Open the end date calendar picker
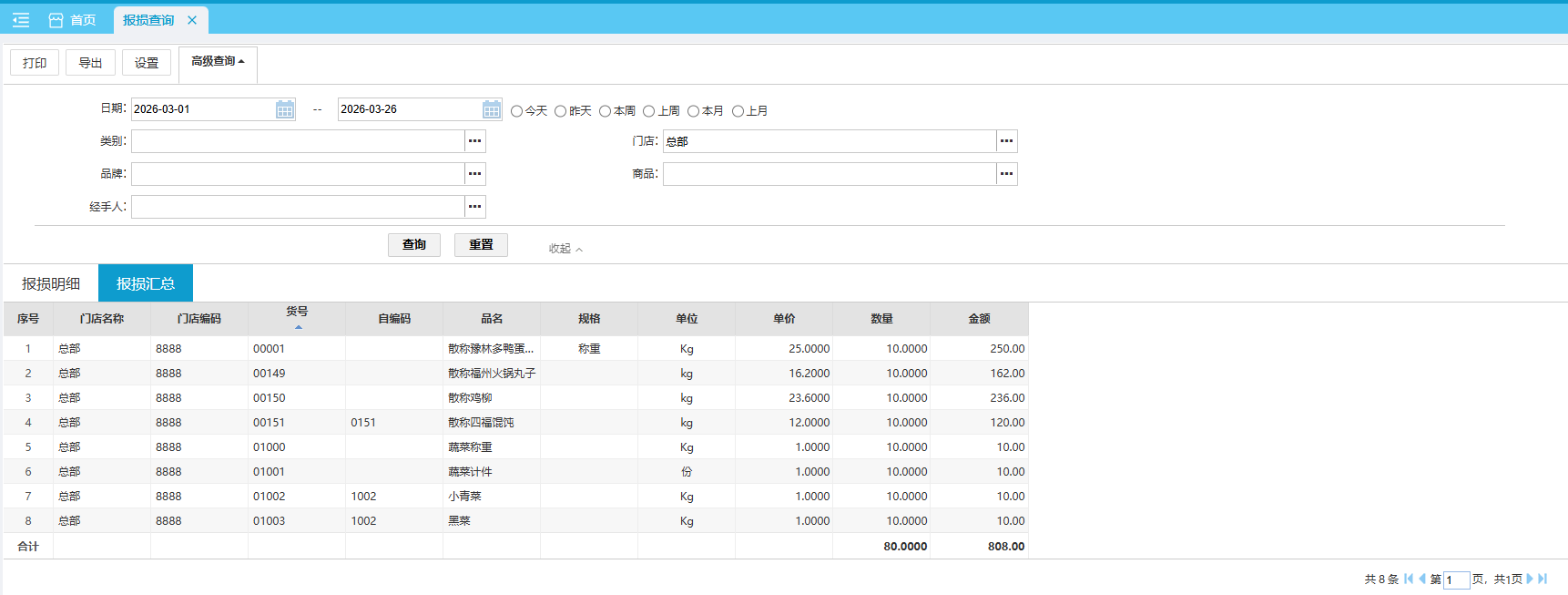 pyautogui.click(x=492, y=109)
